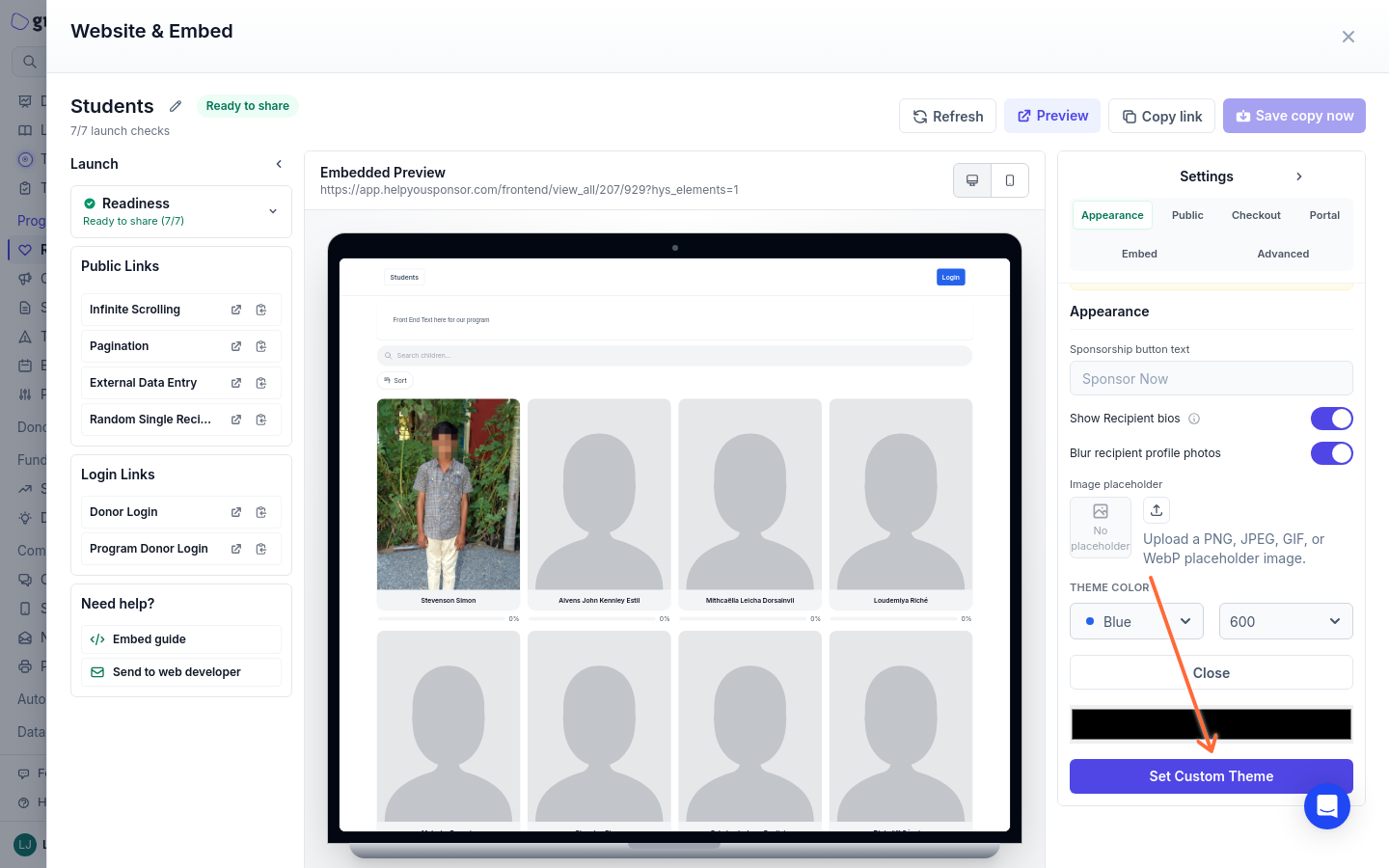1389x868 pixels.
Task: Copy the Pagination link icon
Action: (261, 346)
